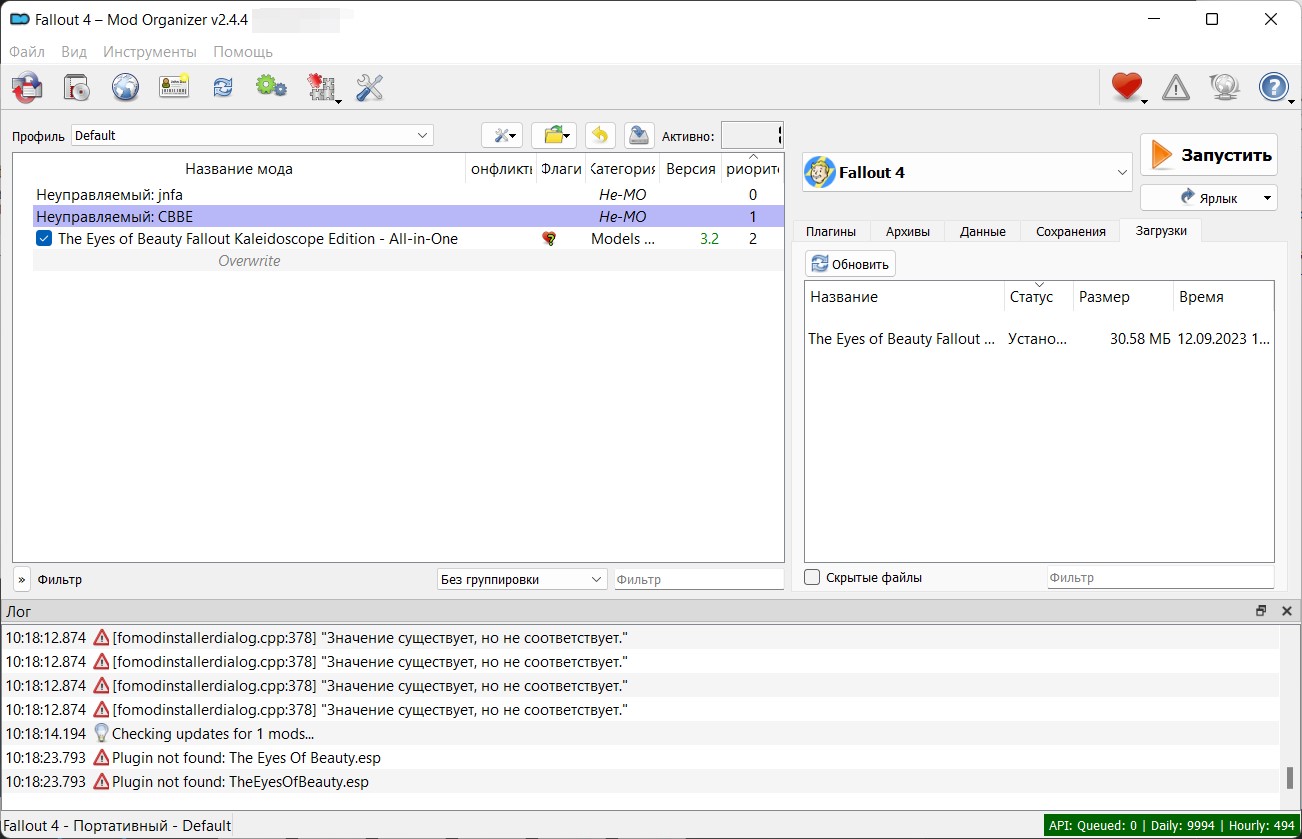Sort downloads by Название column header
This screenshot has height=839, width=1302.
904,297
